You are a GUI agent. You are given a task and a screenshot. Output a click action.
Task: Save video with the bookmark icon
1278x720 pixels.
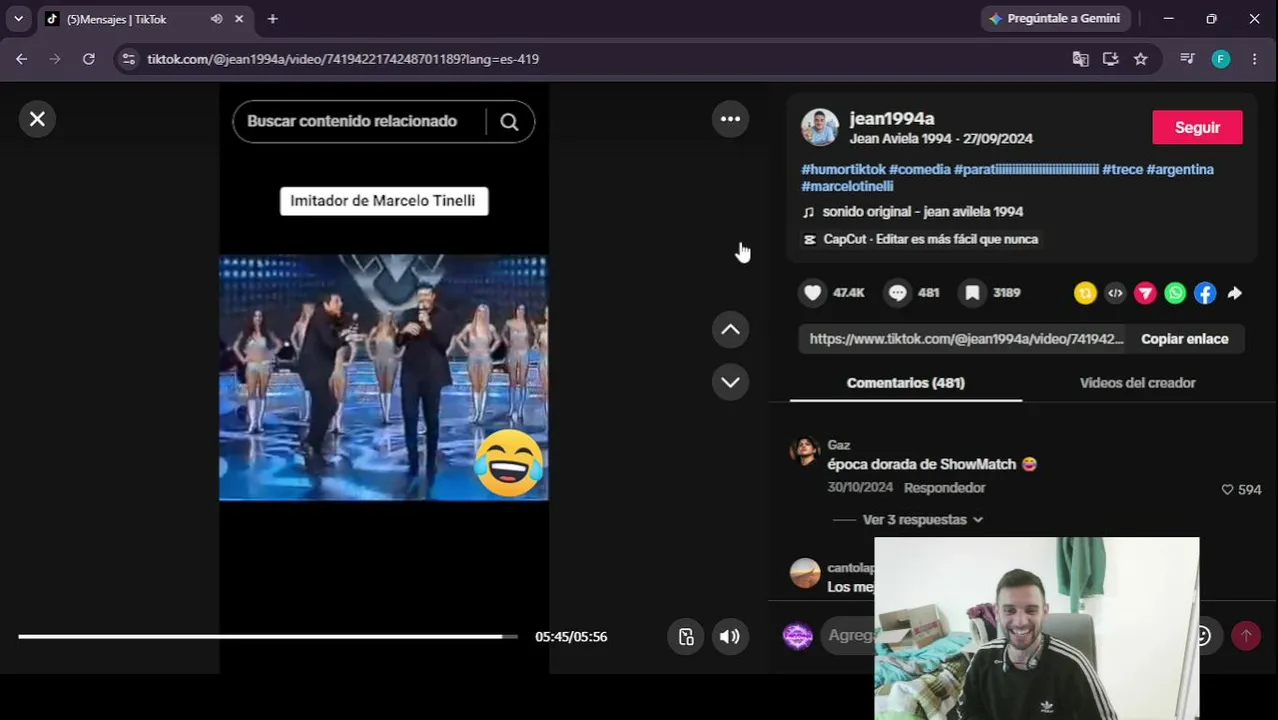972,292
